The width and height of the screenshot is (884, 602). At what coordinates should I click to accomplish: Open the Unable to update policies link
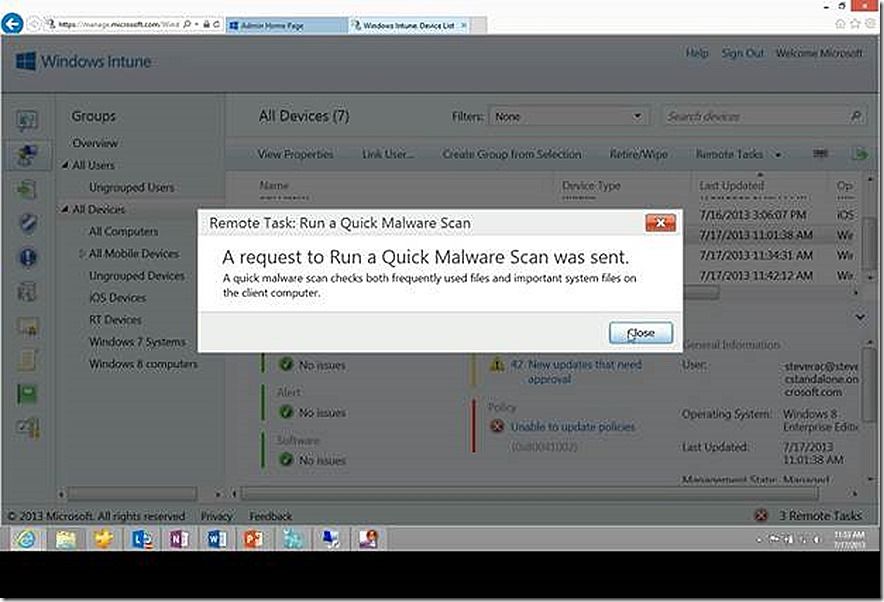[x=573, y=427]
